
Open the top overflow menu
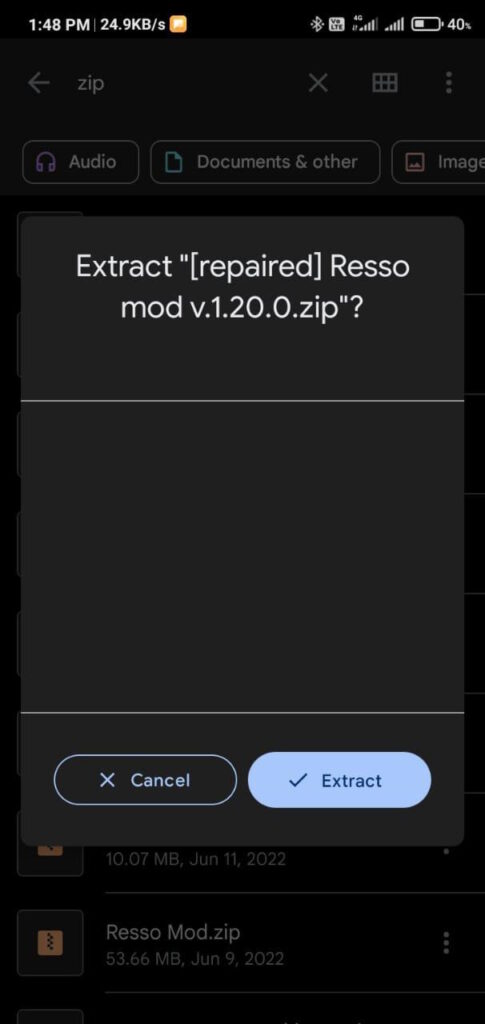tap(448, 83)
